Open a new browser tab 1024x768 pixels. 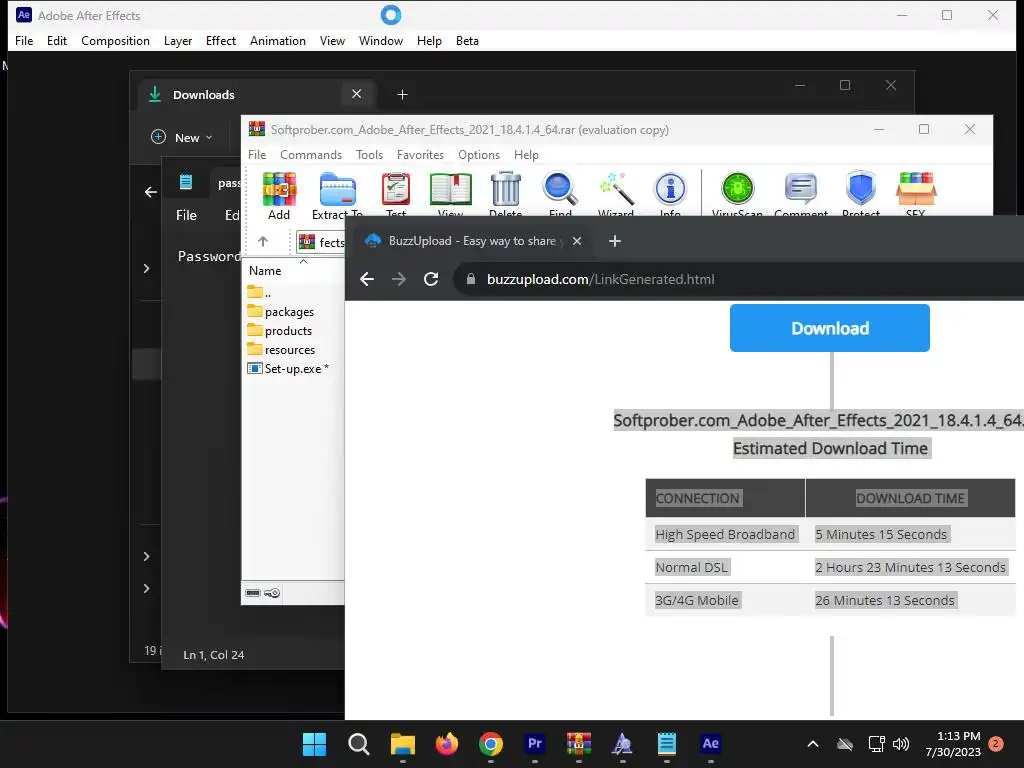(615, 241)
